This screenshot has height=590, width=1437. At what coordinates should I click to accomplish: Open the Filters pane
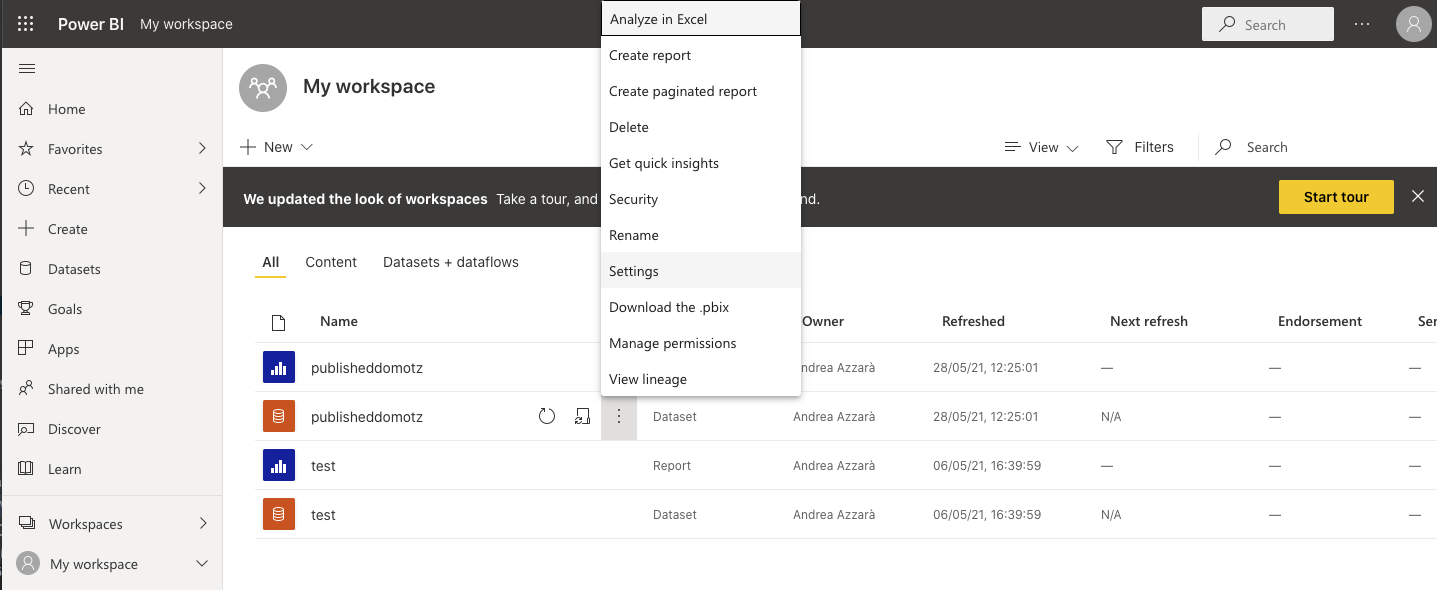(1140, 147)
